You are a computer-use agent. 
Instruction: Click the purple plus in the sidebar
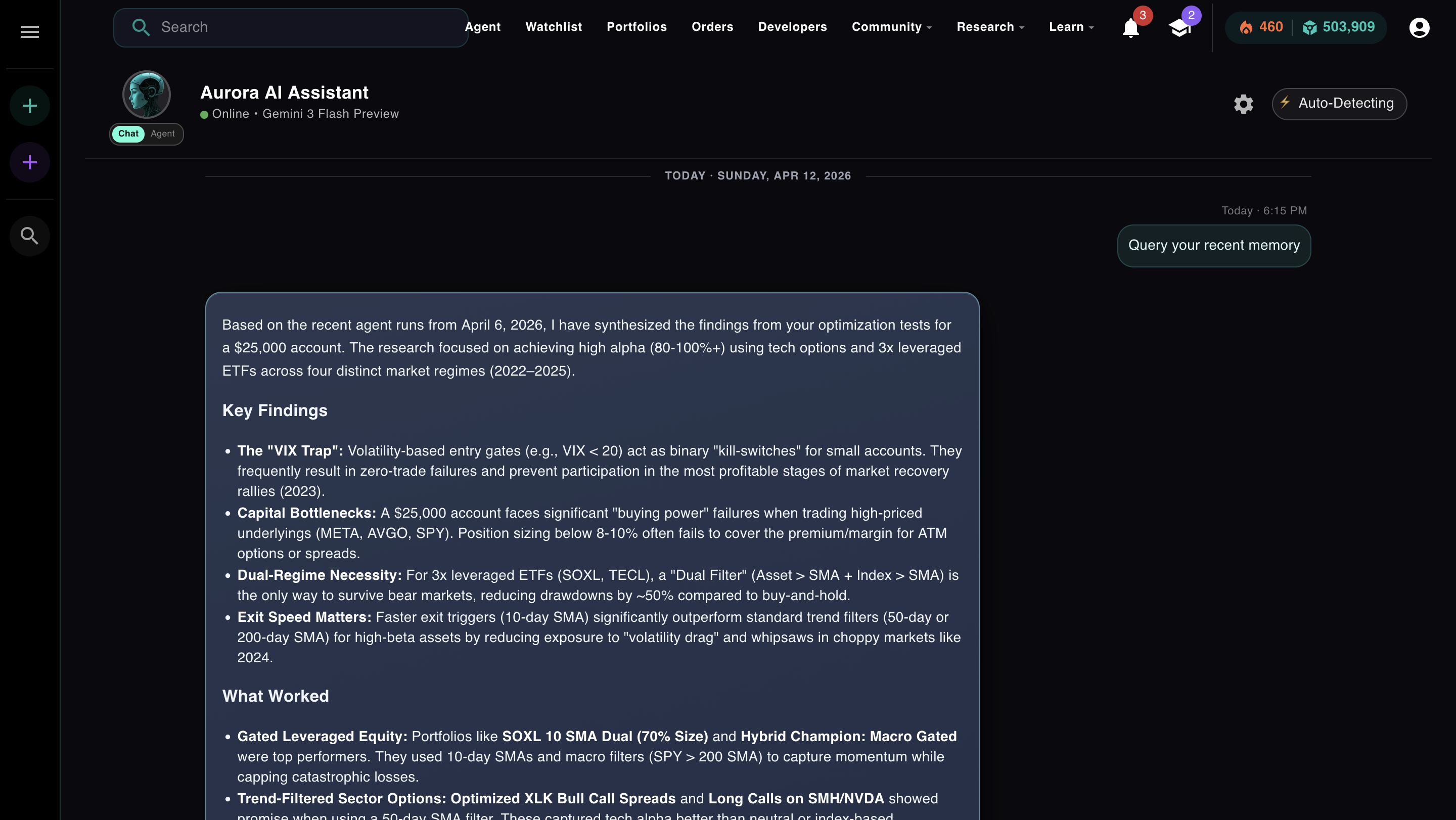tap(29, 162)
